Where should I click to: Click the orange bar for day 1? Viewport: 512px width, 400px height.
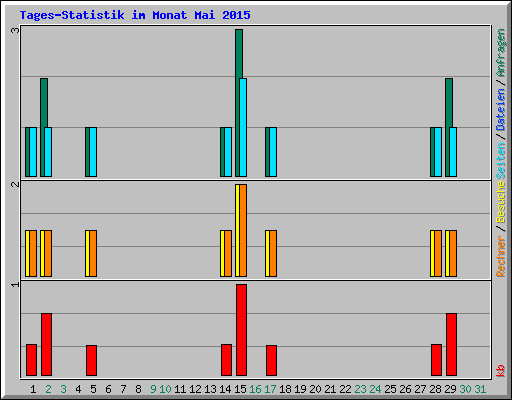click(33, 253)
